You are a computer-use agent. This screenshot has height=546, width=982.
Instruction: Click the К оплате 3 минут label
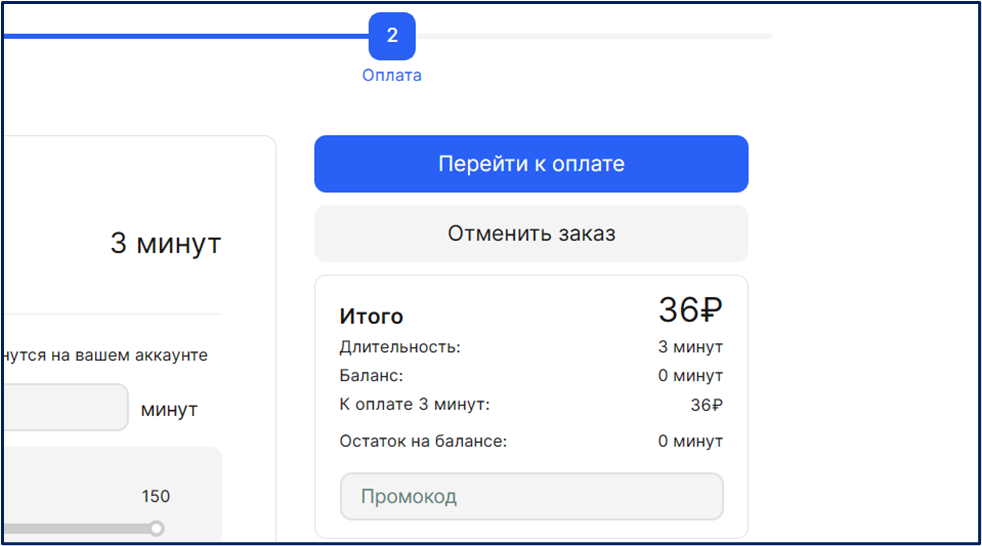pos(415,404)
